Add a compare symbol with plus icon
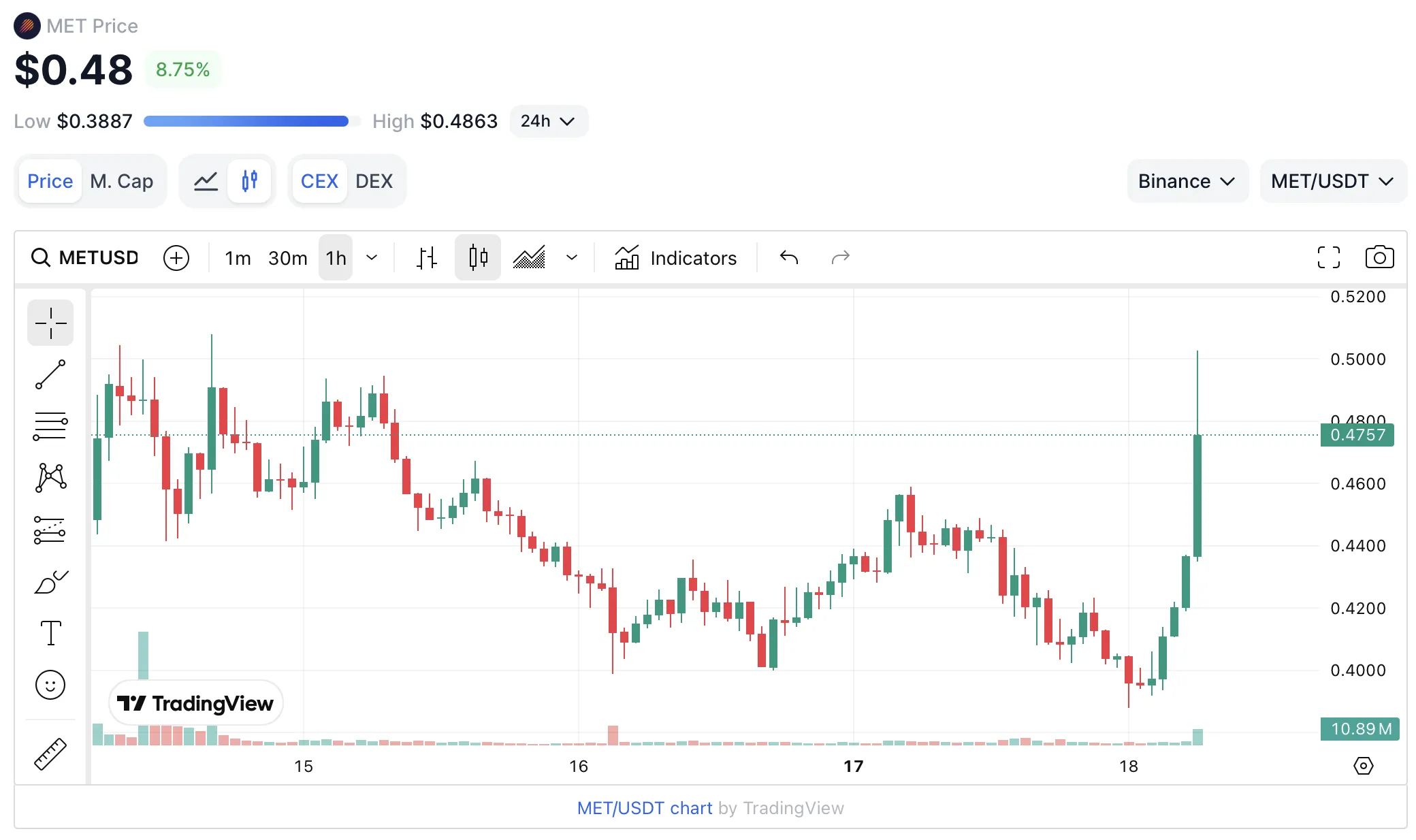This screenshot has height=840, width=1416. click(x=176, y=258)
